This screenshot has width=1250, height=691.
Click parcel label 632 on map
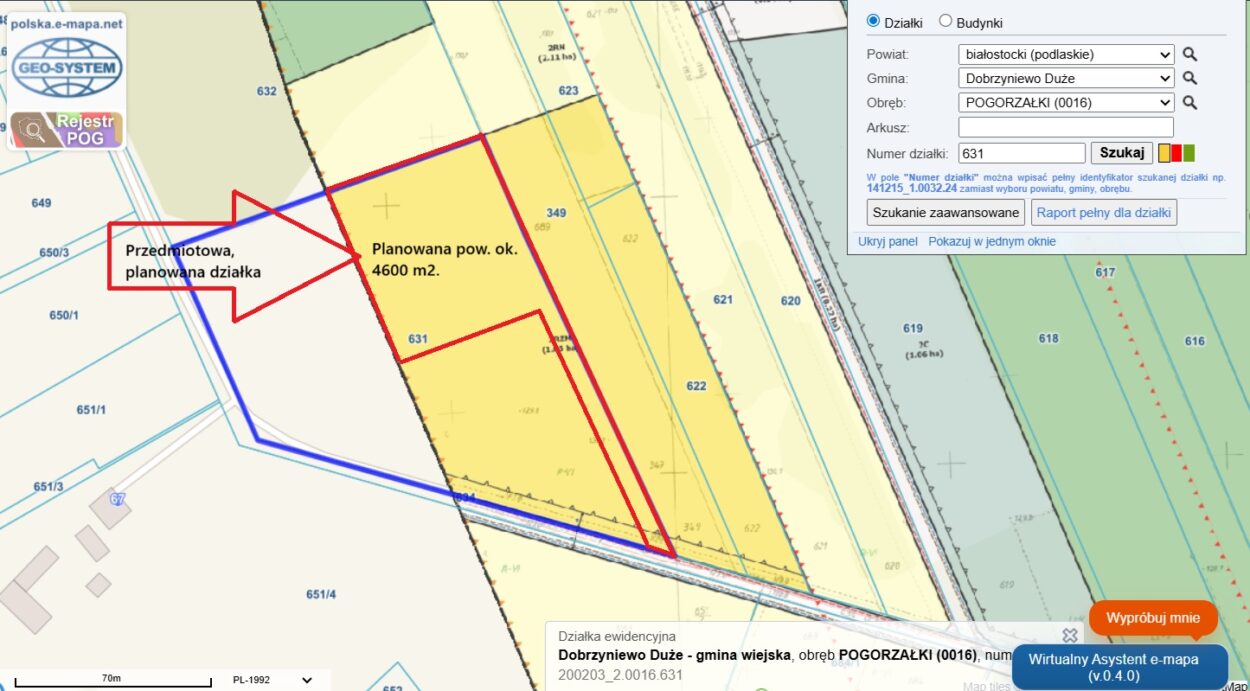(266, 91)
